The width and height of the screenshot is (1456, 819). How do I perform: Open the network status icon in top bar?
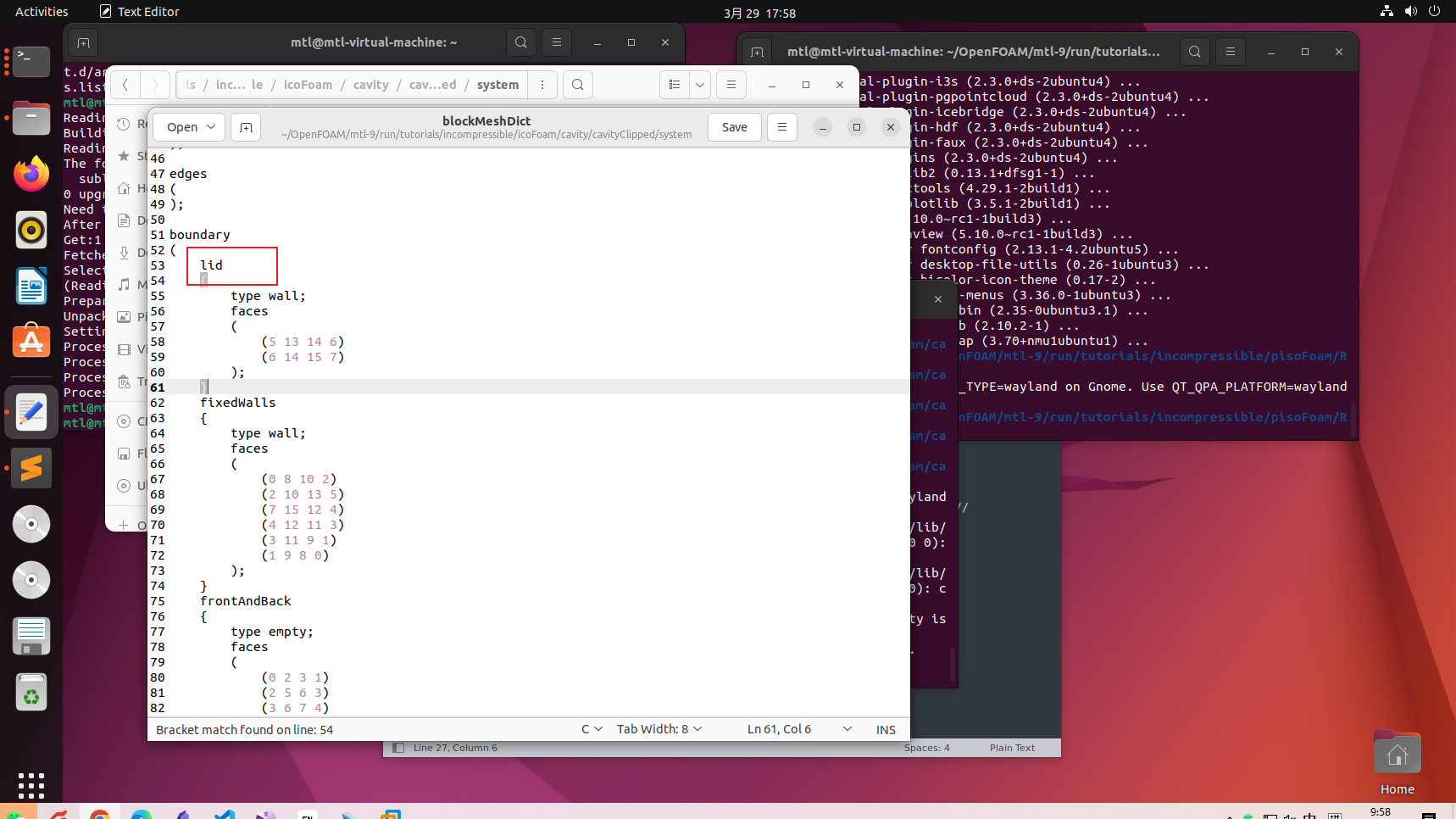pyautogui.click(x=1387, y=11)
